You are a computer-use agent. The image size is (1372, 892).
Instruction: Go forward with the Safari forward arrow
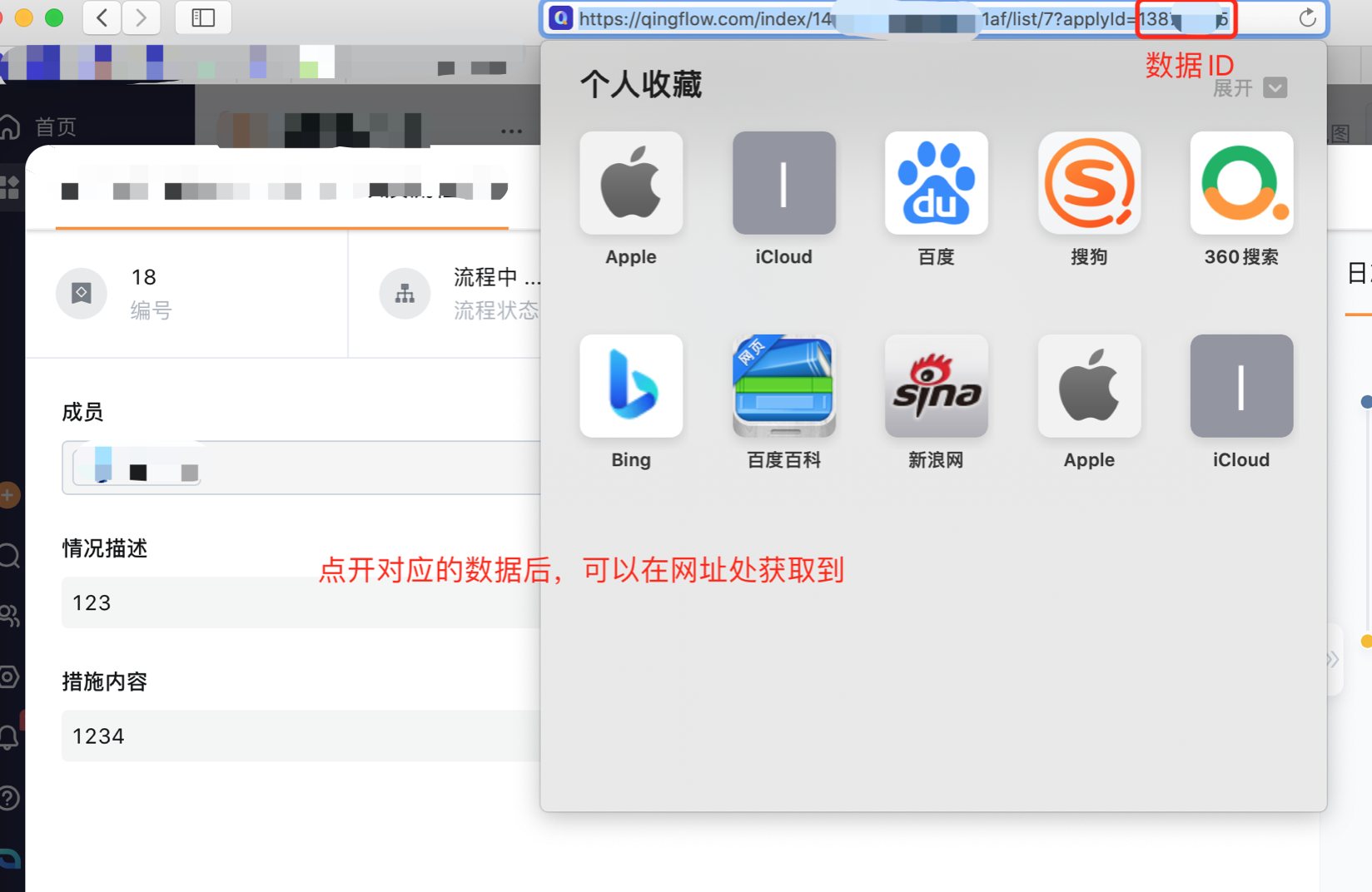(142, 17)
